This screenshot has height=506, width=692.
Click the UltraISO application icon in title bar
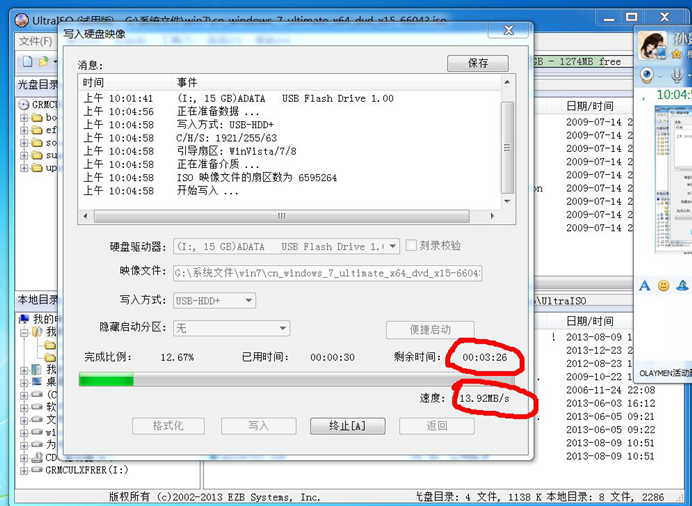22,20
